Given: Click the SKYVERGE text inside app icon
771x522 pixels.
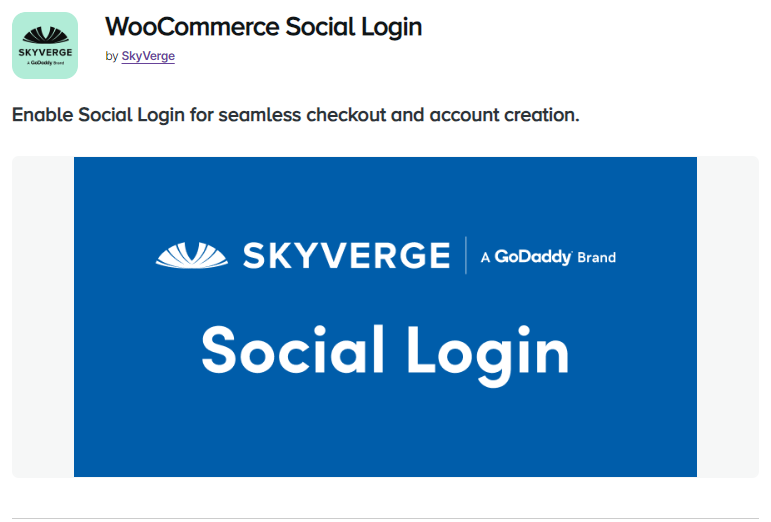Looking at the screenshot, I should pyautogui.click(x=45, y=52).
